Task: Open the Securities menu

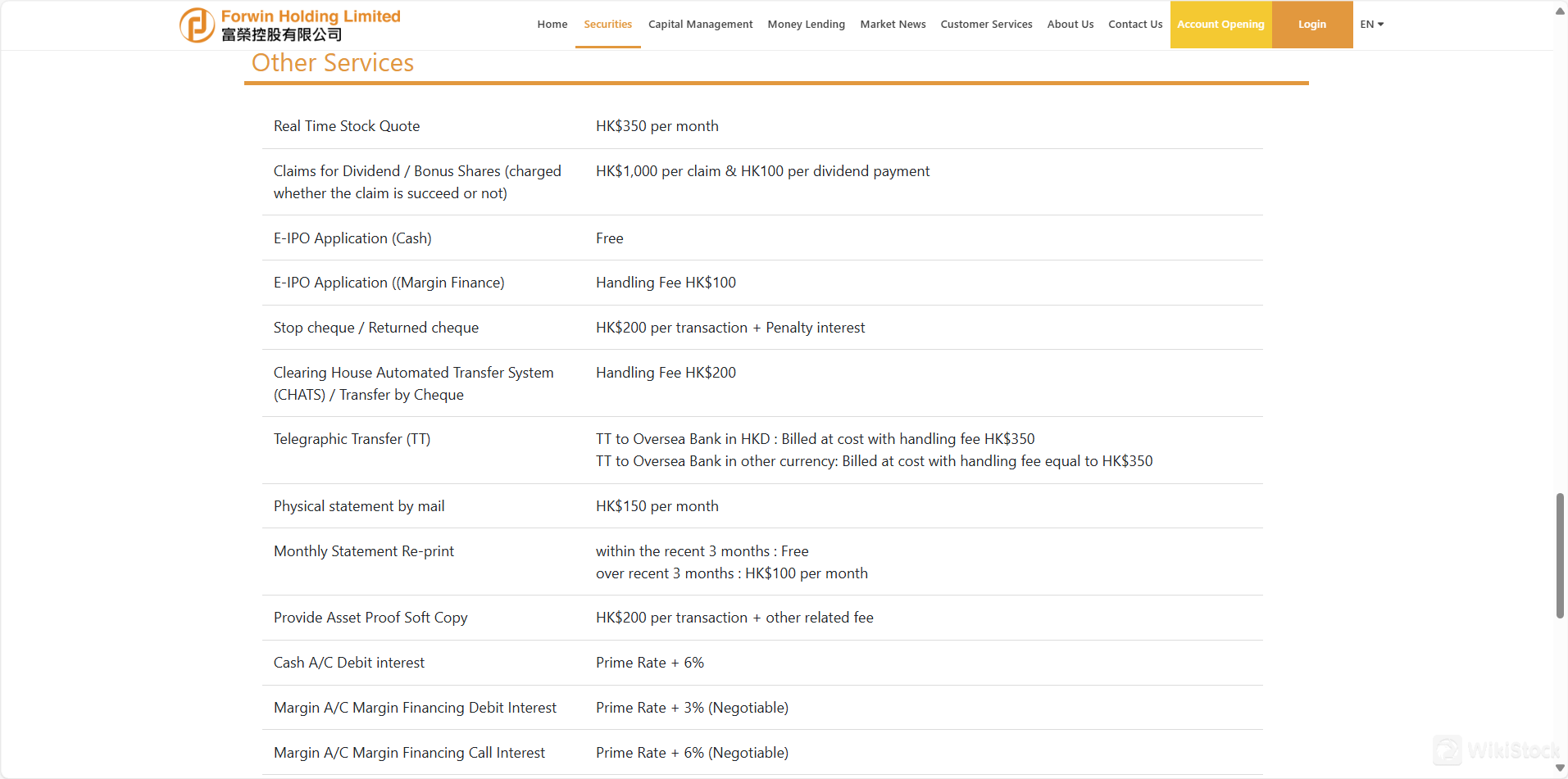Action: click(x=607, y=24)
